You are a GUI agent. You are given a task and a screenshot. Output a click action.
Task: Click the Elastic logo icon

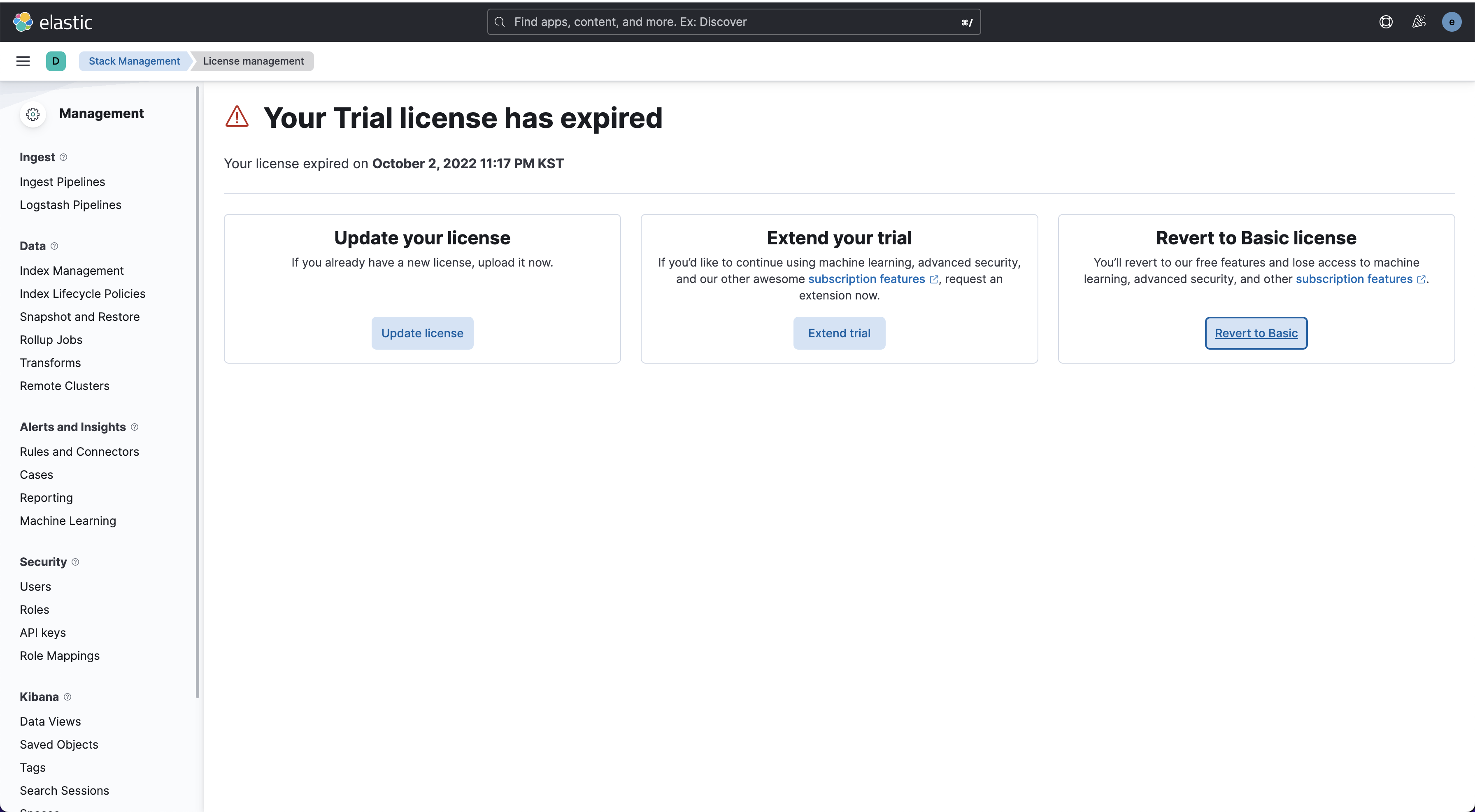tap(23, 22)
